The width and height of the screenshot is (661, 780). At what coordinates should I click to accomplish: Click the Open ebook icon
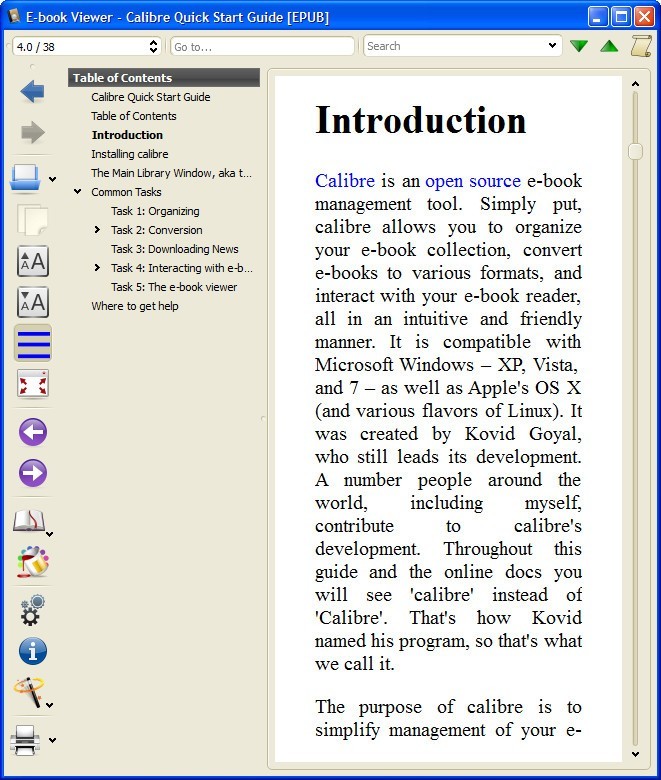click(25, 178)
